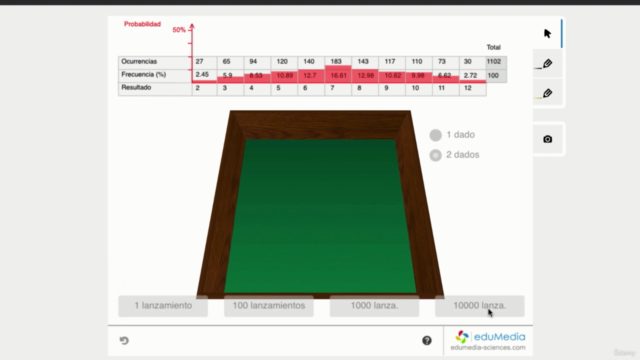Viewport: 640px width, 360px height.
Task: Click the Resultado cell showing 7
Action: (338, 89)
